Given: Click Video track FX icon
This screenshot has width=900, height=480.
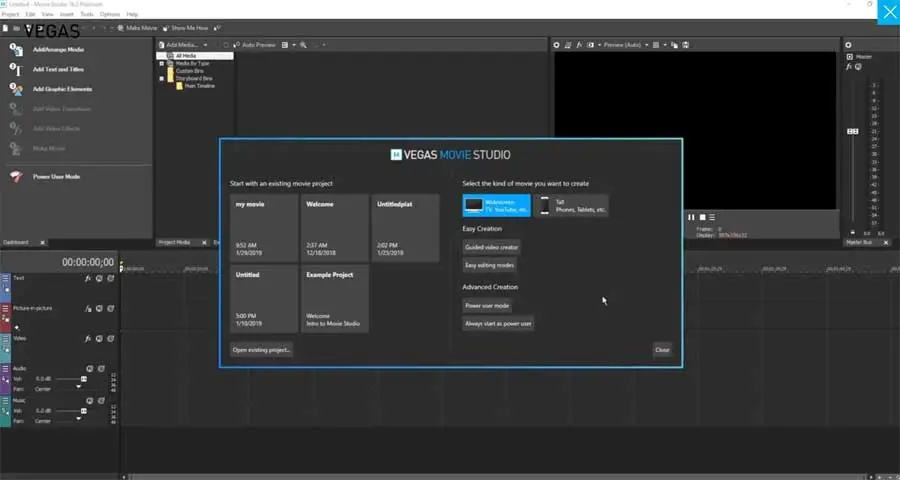Looking at the screenshot, I should click(88, 339).
